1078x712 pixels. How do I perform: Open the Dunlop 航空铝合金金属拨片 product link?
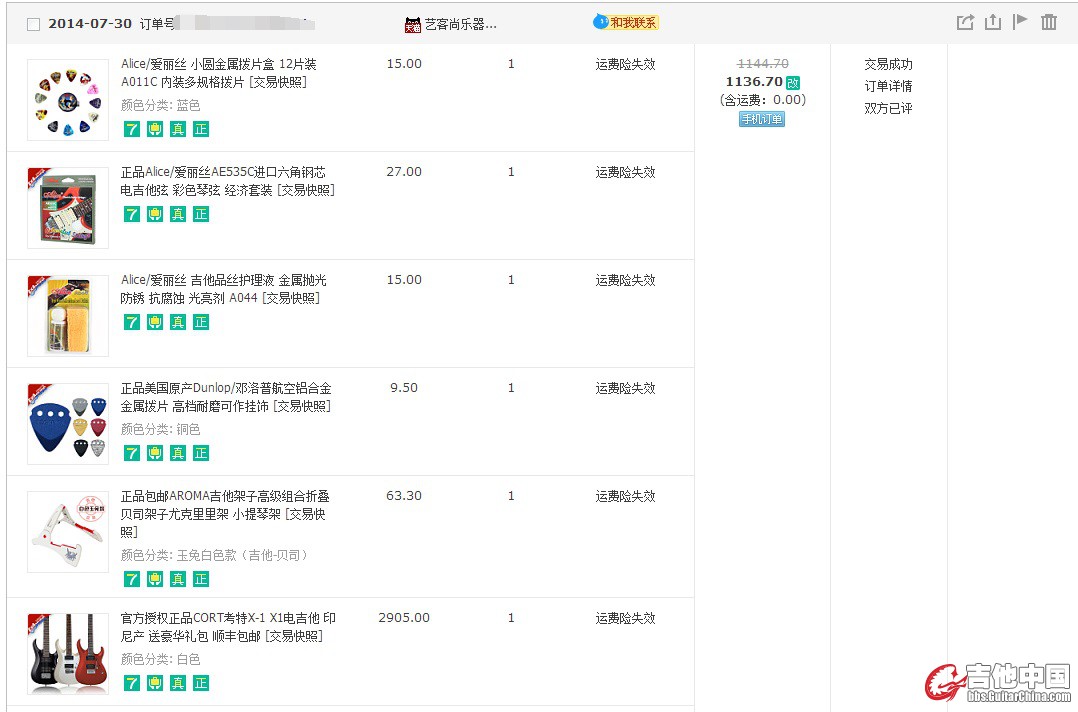pos(226,397)
